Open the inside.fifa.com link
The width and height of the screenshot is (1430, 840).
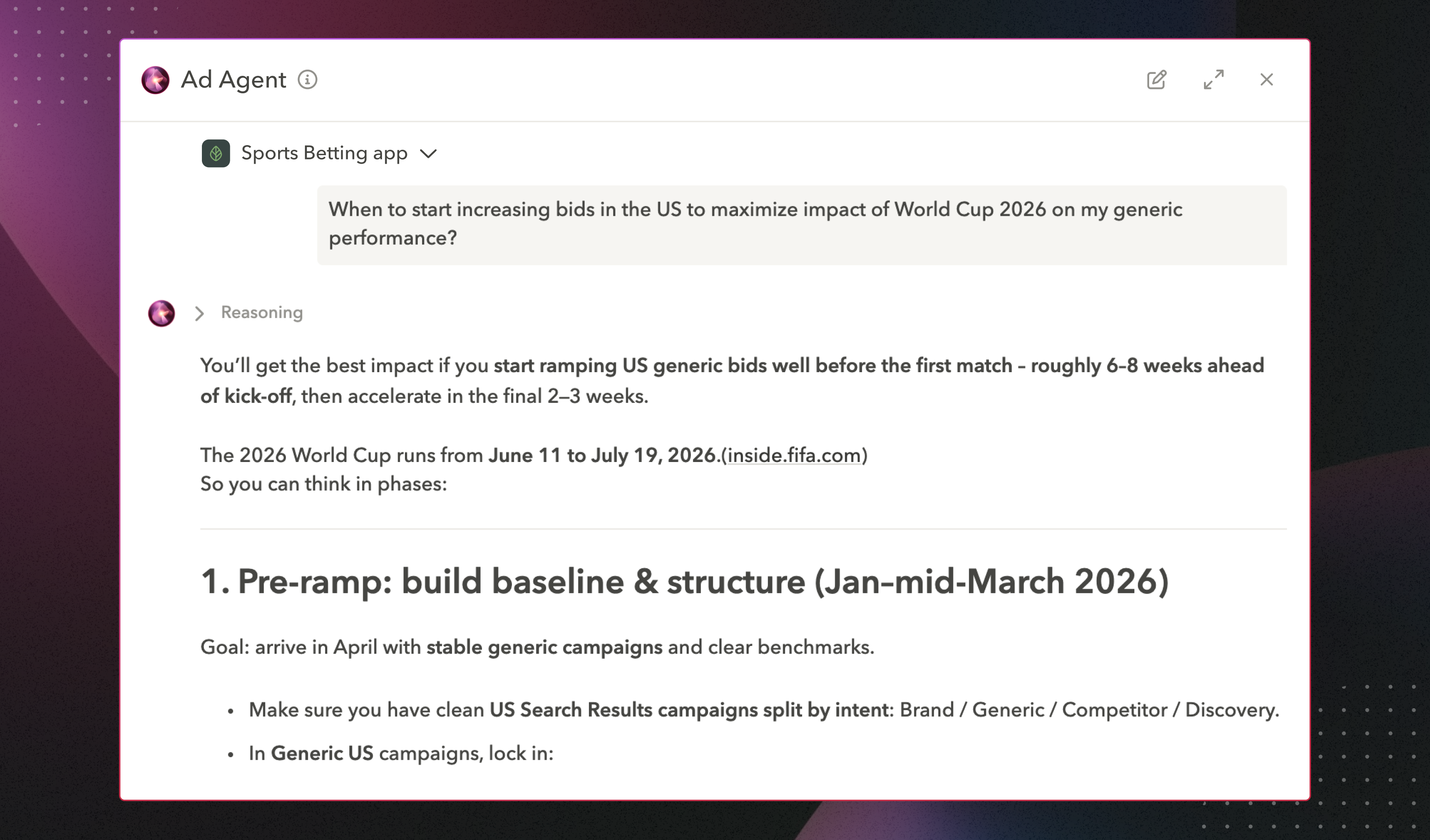coord(794,455)
